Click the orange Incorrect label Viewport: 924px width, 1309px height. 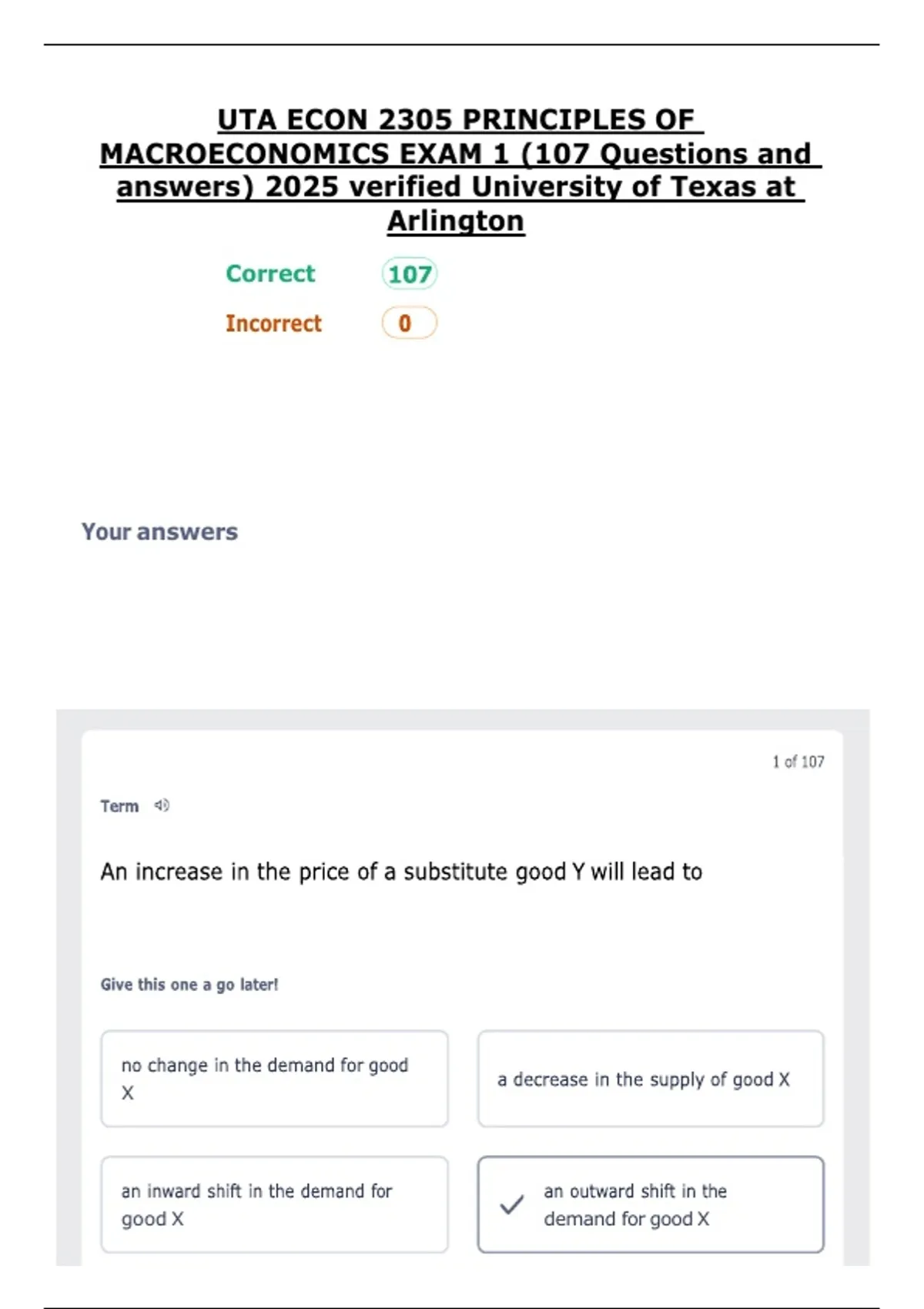[273, 323]
